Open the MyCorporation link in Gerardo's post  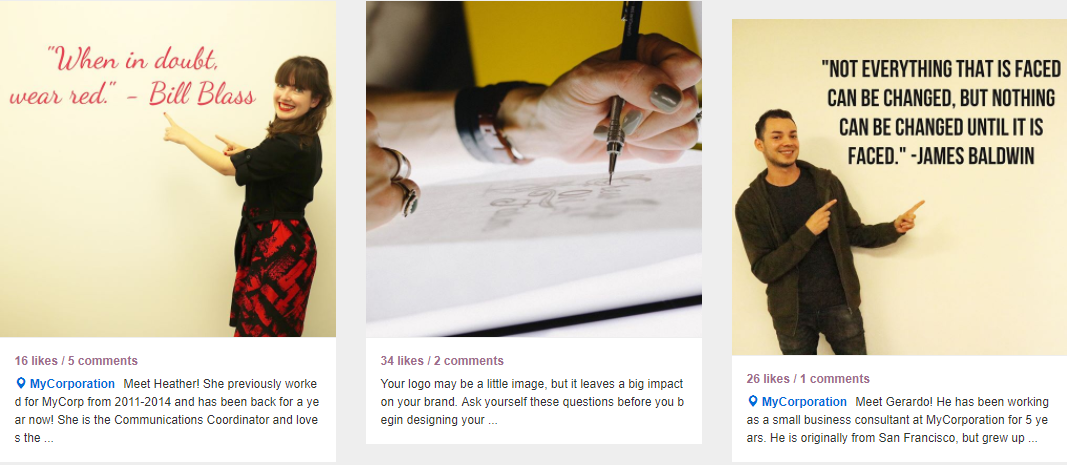[x=804, y=401]
